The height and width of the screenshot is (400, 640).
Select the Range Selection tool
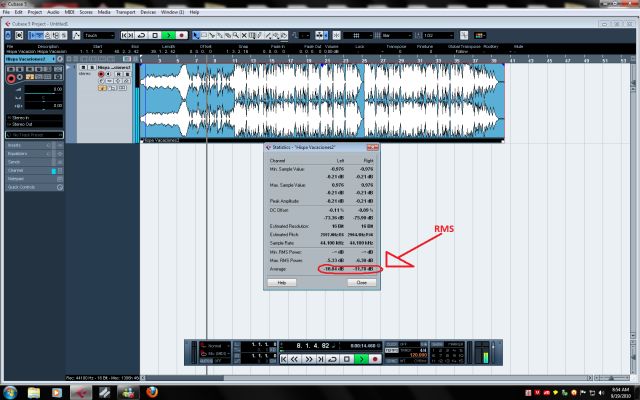204,36
